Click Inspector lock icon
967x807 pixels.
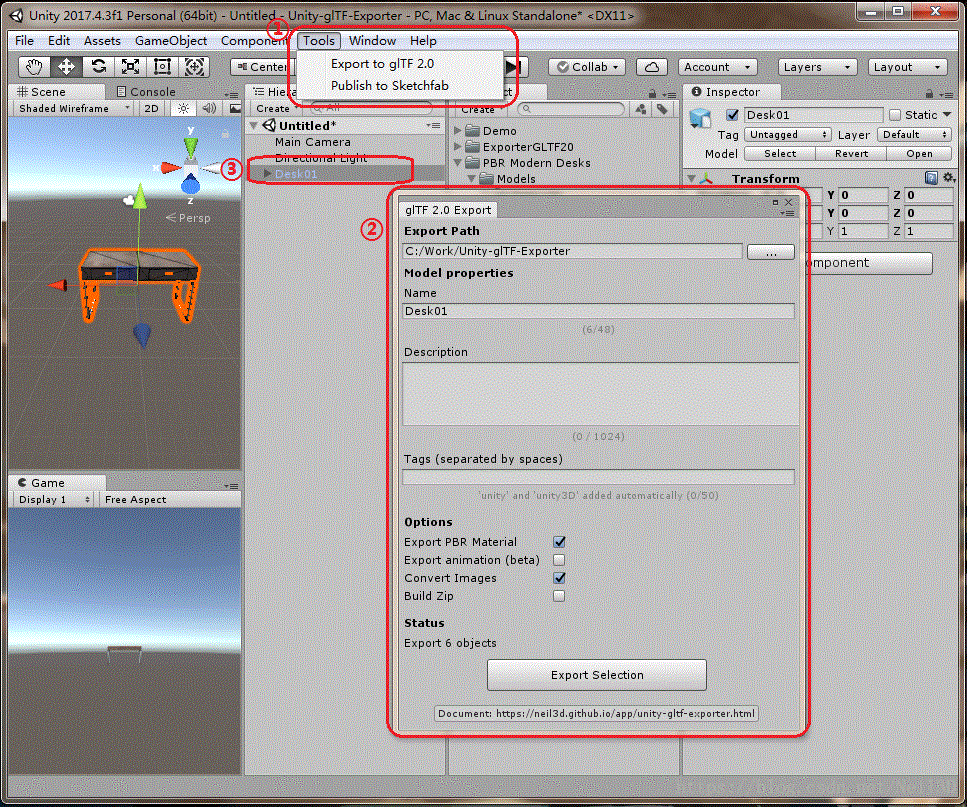coord(929,94)
